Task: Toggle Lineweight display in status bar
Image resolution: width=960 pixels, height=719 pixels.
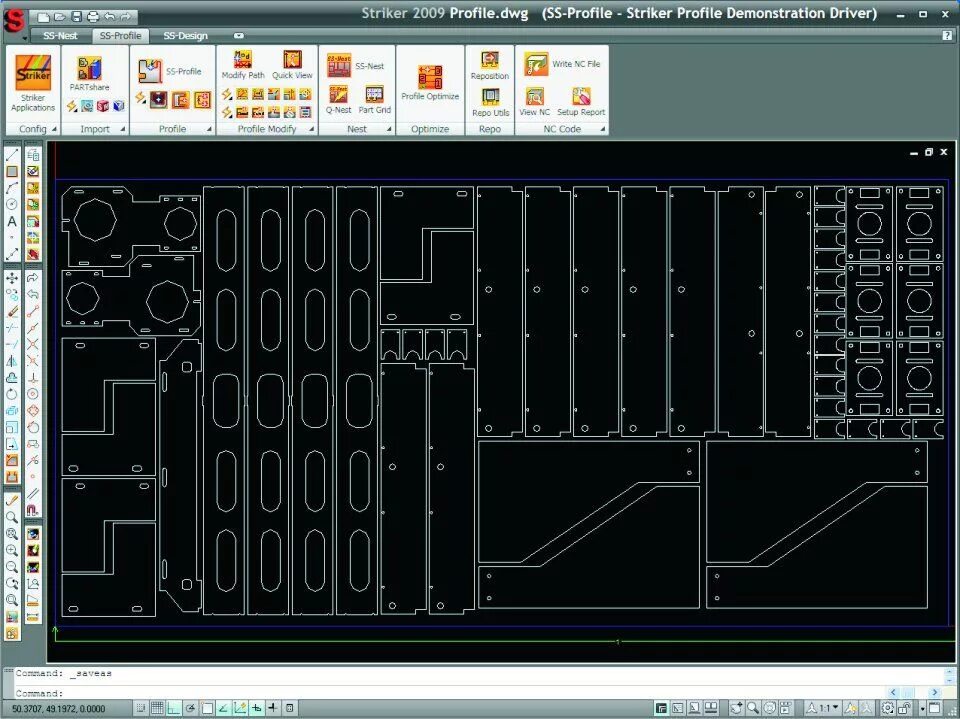Action: pos(273,709)
